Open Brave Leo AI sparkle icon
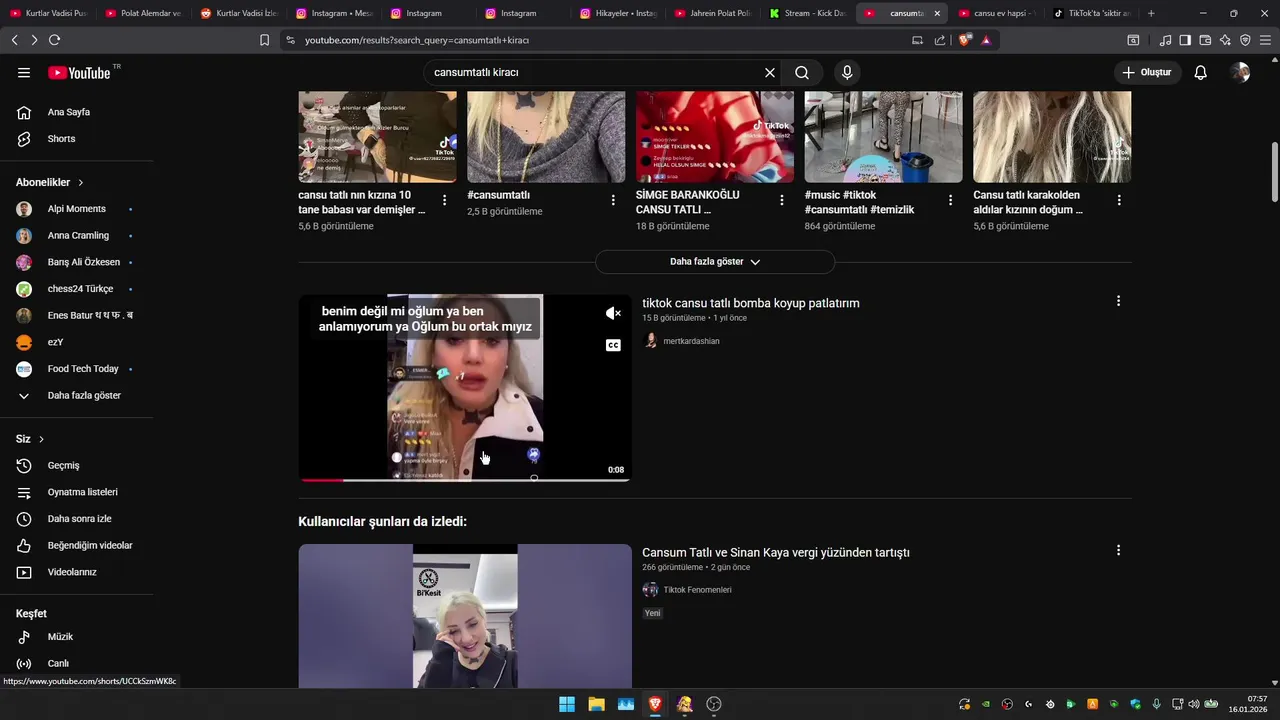Screen dimensions: 1280x720 click(1225, 40)
